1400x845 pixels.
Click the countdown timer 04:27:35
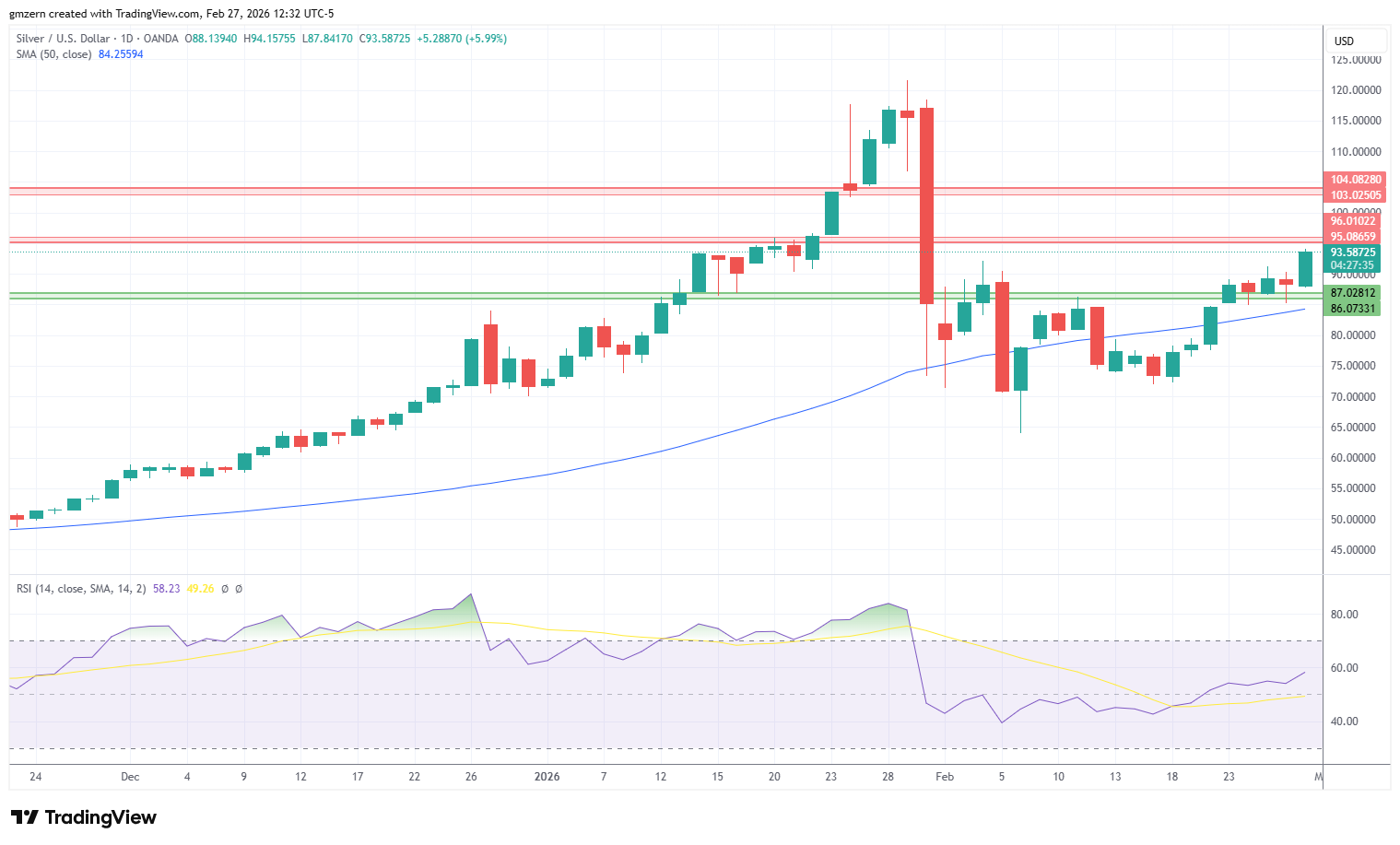[1352, 265]
